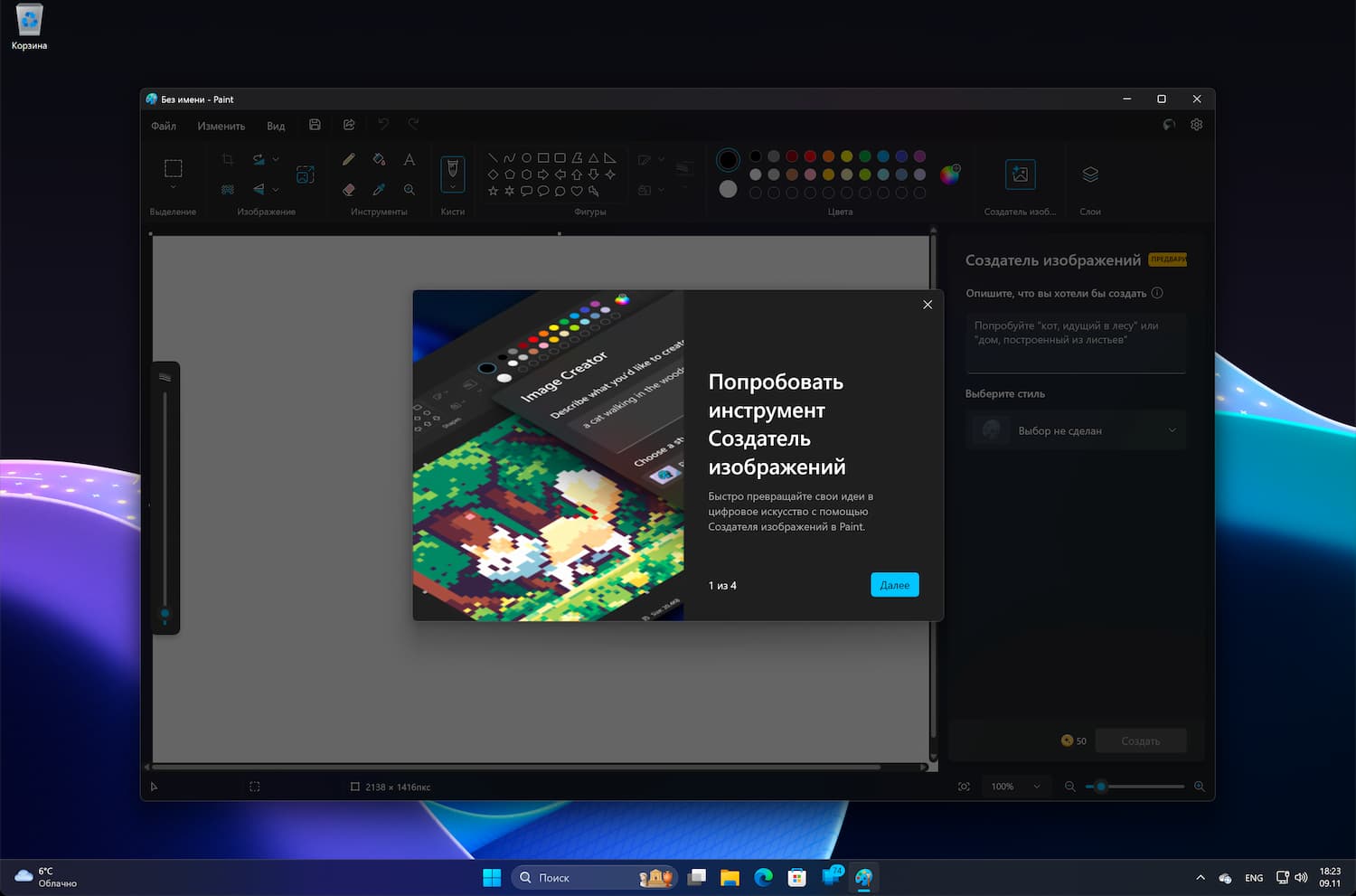
Task: Expand the selection options chevron
Action: click(x=173, y=187)
